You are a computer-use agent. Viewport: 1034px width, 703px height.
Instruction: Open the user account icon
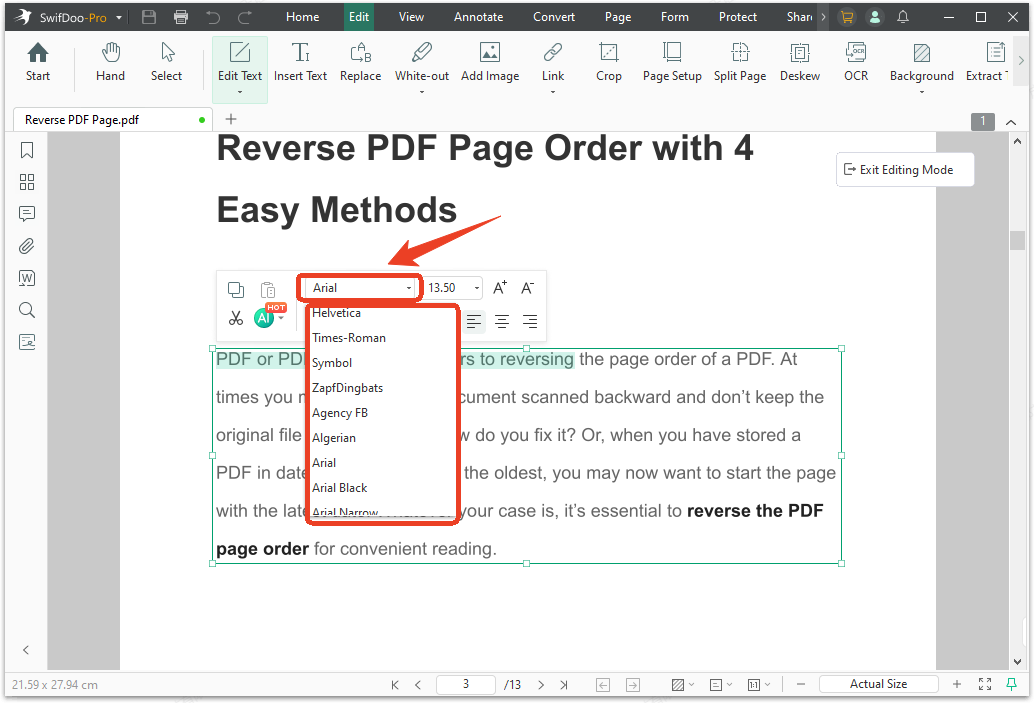(874, 17)
